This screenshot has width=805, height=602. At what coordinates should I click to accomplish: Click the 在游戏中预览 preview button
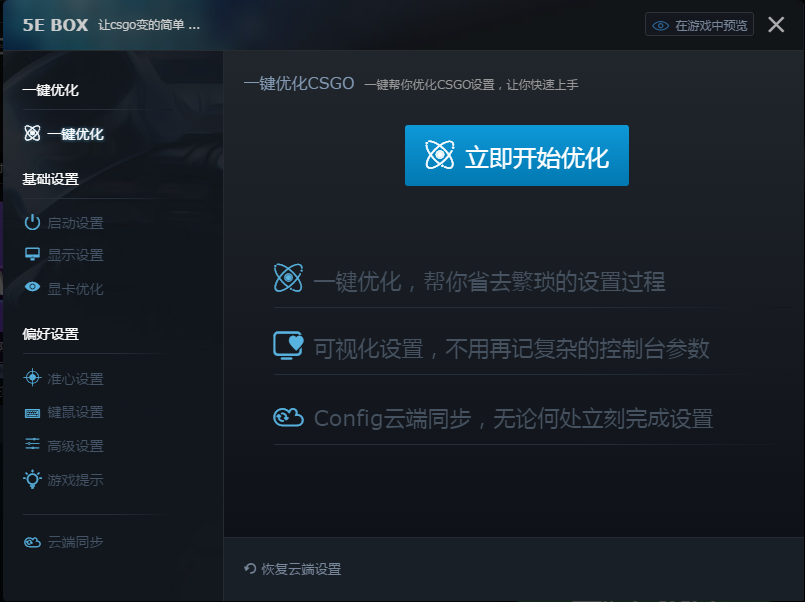point(699,25)
